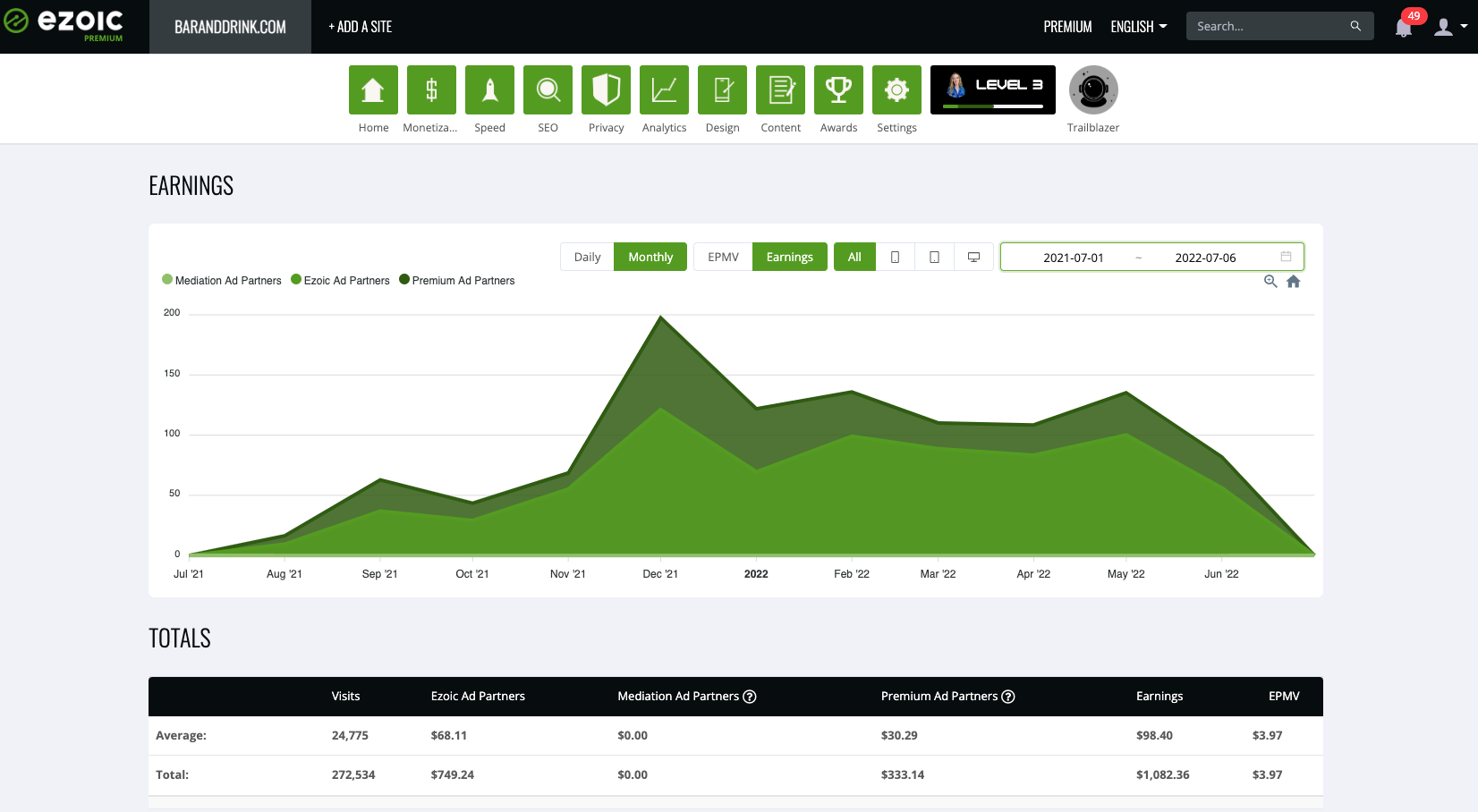Filter earnings by desktop monitor icon
Viewport: 1478px width, 812px height.
pos(973,257)
